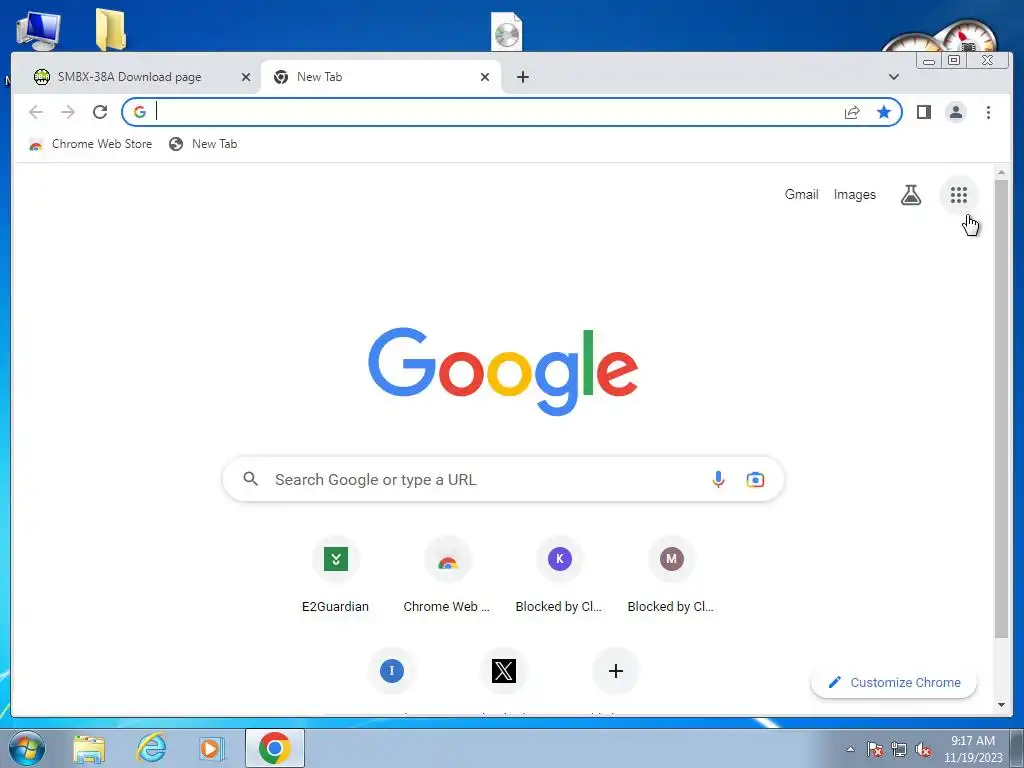The height and width of the screenshot is (768, 1024).
Task: Go forward one page
Action: [x=68, y=112]
